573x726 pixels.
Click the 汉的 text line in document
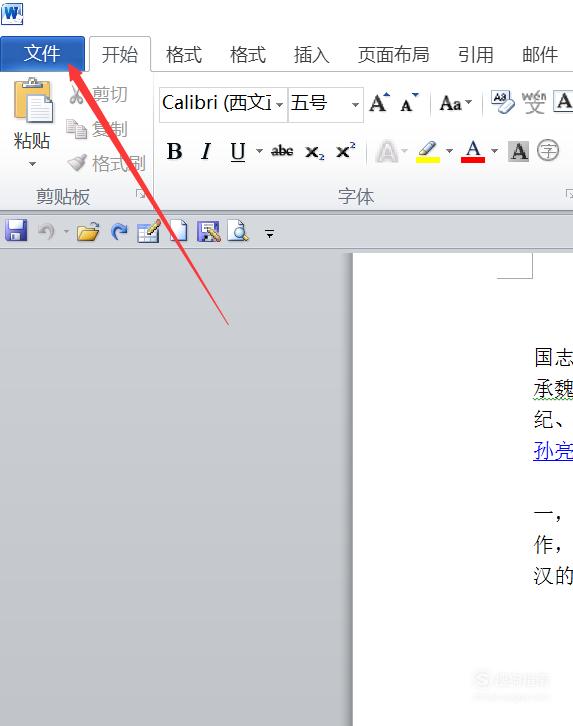[x=553, y=576]
